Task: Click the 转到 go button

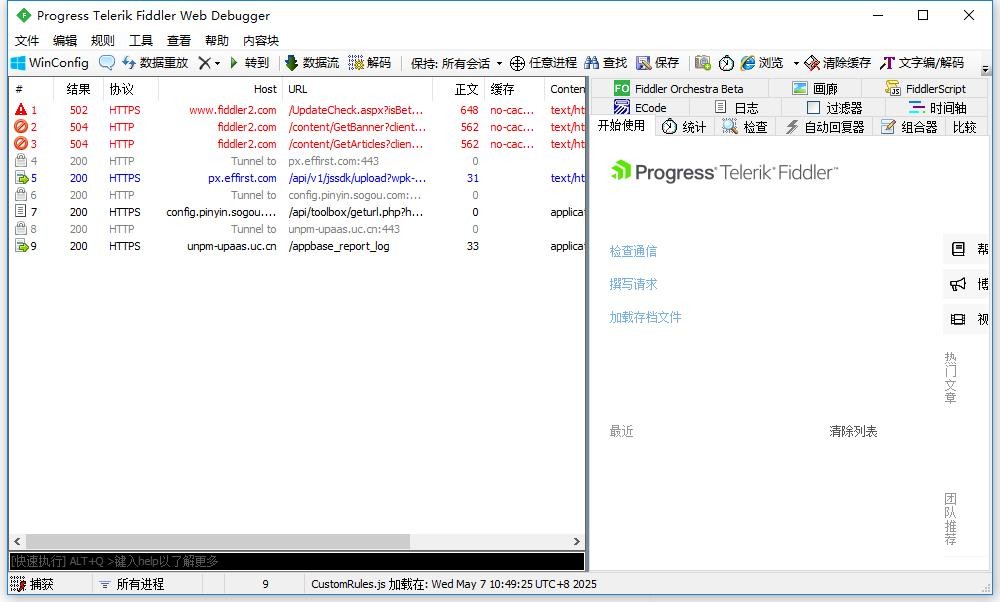Action: point(249,62)
